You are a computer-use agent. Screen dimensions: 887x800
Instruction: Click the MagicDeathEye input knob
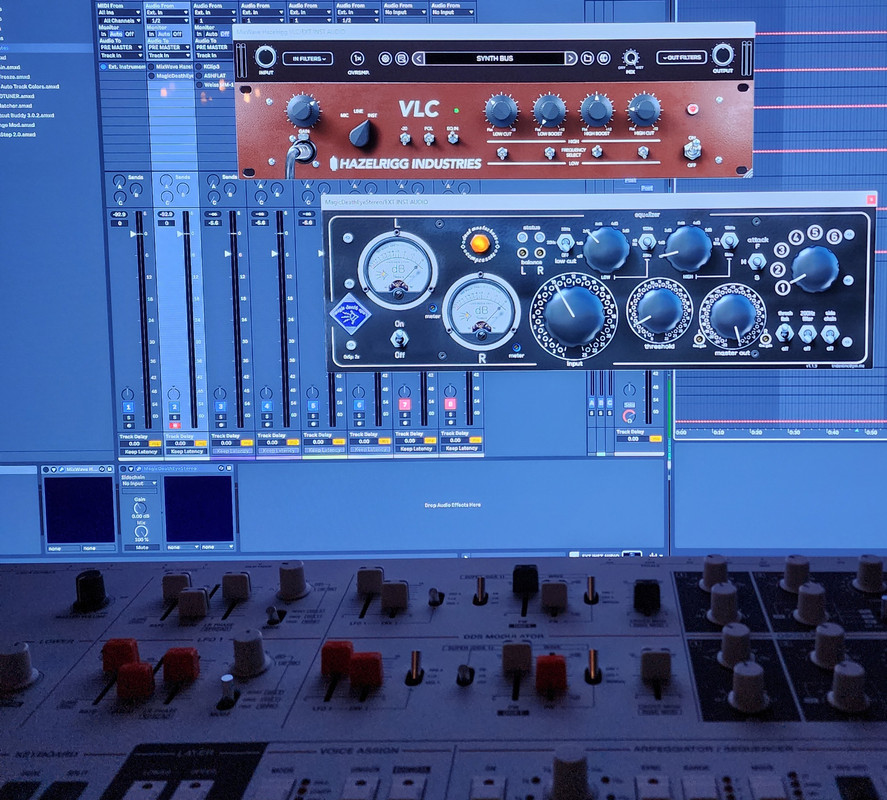pyautogui.click(x=574, y=317)
